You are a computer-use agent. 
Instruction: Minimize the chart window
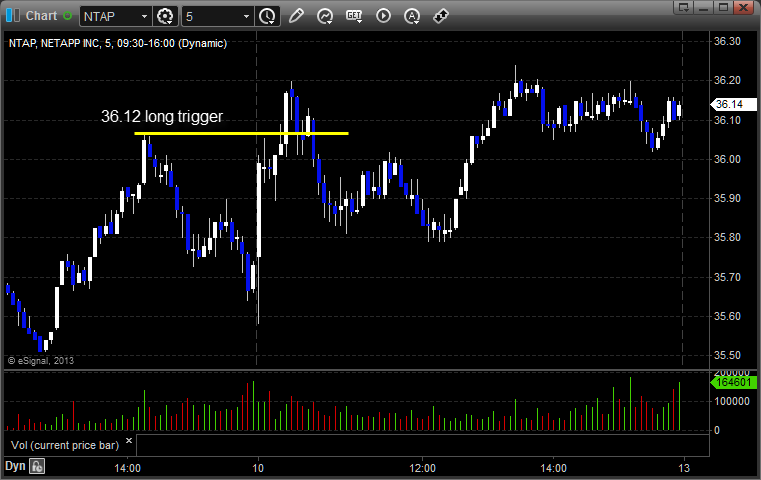click(704, 7)
